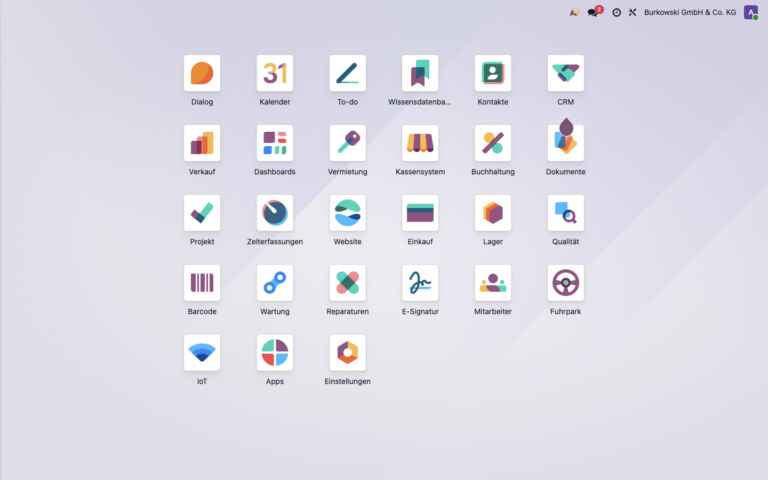768x480 pixels.
Task: Launch the Fuhrpark app
Action: 566,283
